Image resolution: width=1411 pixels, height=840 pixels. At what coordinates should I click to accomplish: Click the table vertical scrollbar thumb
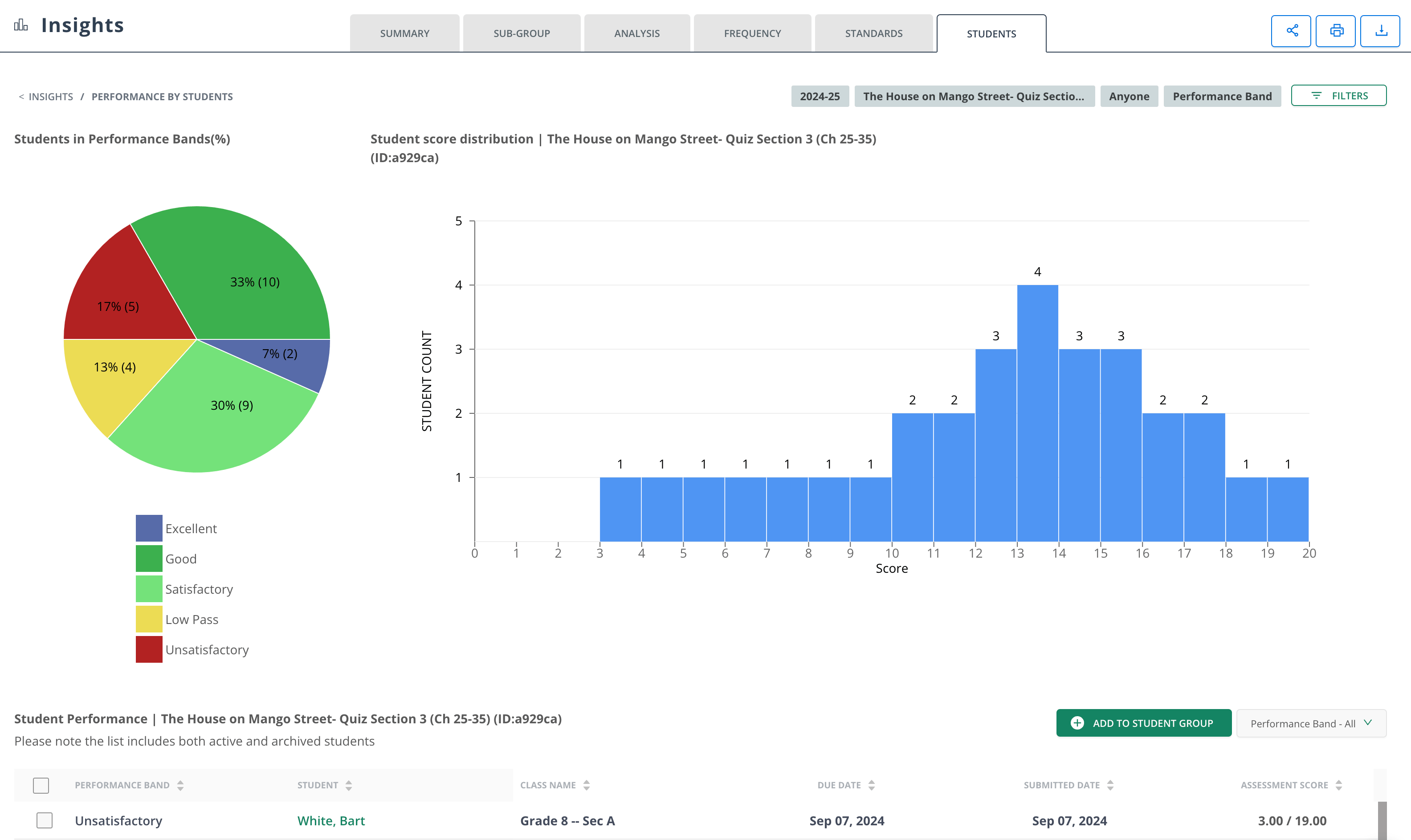[1382, 820]
